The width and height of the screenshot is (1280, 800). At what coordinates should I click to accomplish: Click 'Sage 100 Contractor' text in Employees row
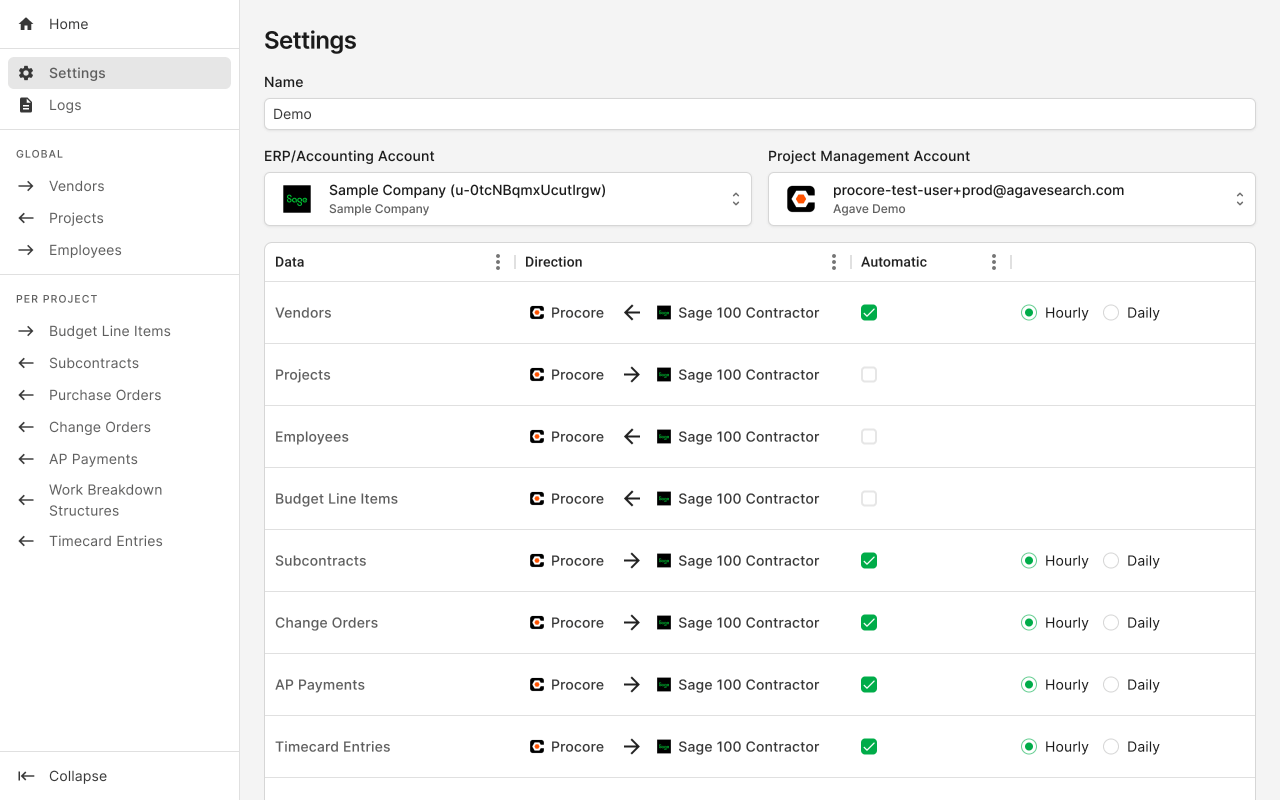click(749, 437)
